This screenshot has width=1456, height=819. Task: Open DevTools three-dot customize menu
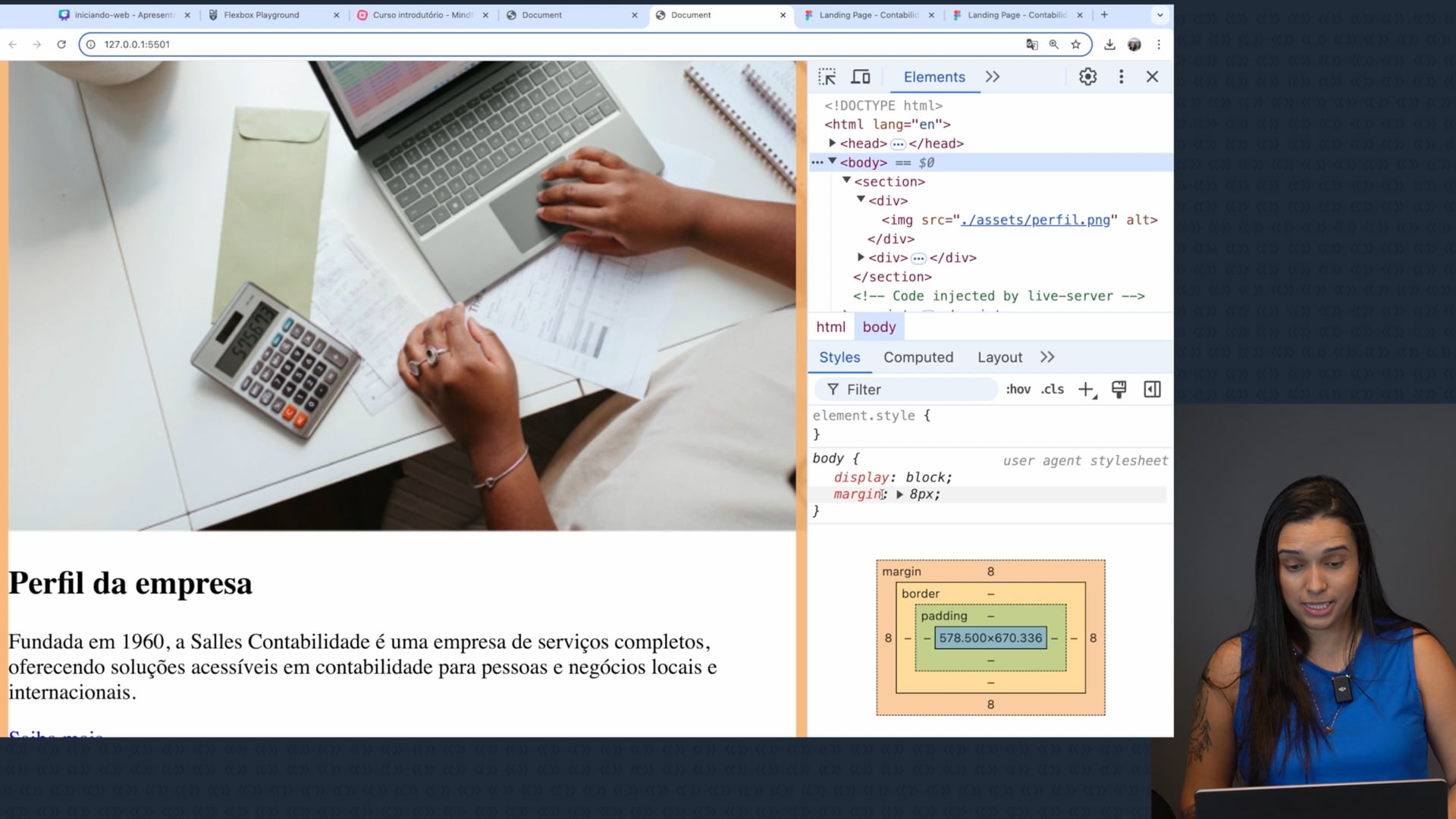click(1121, 77)
